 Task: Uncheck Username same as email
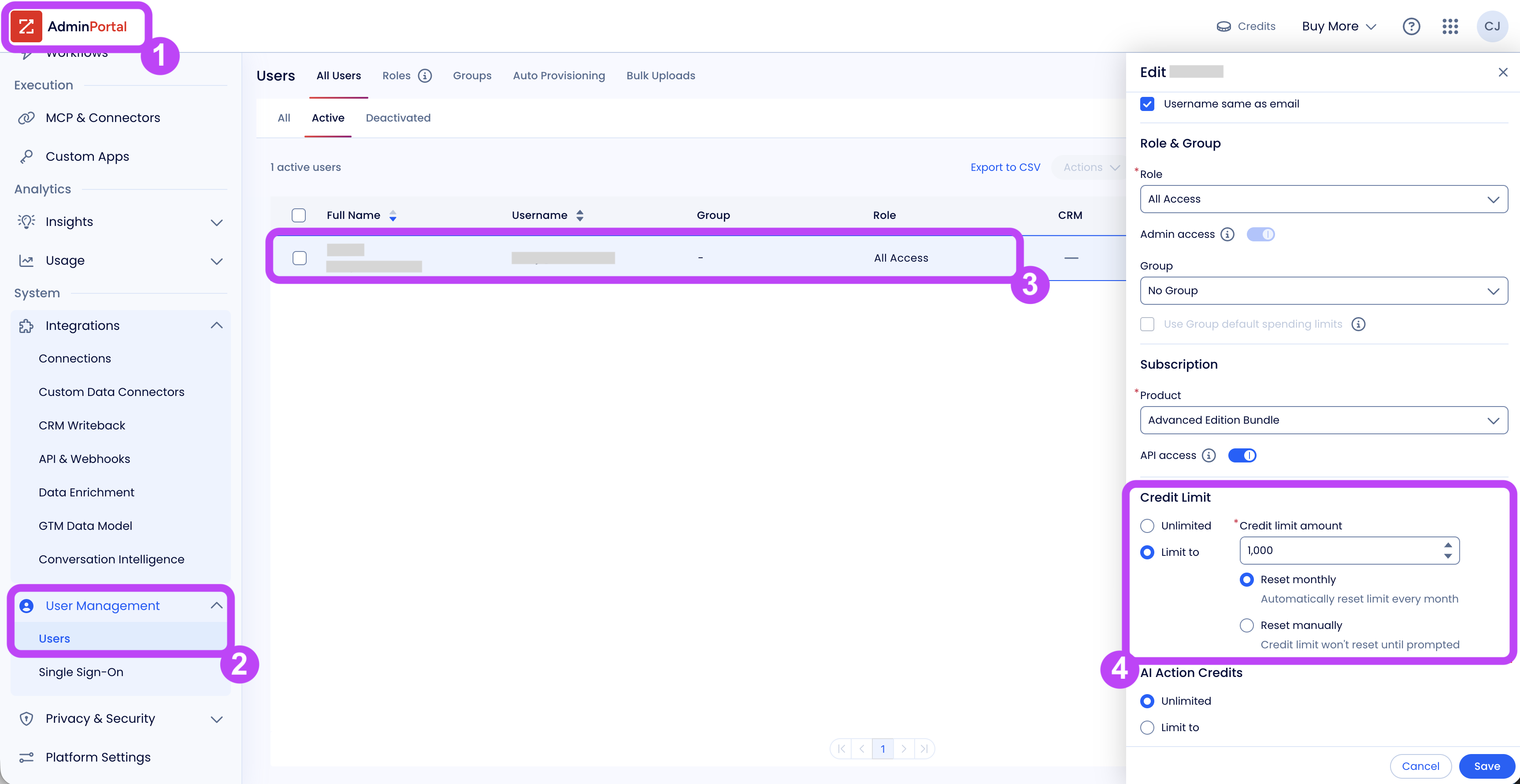click(1147, 104)
